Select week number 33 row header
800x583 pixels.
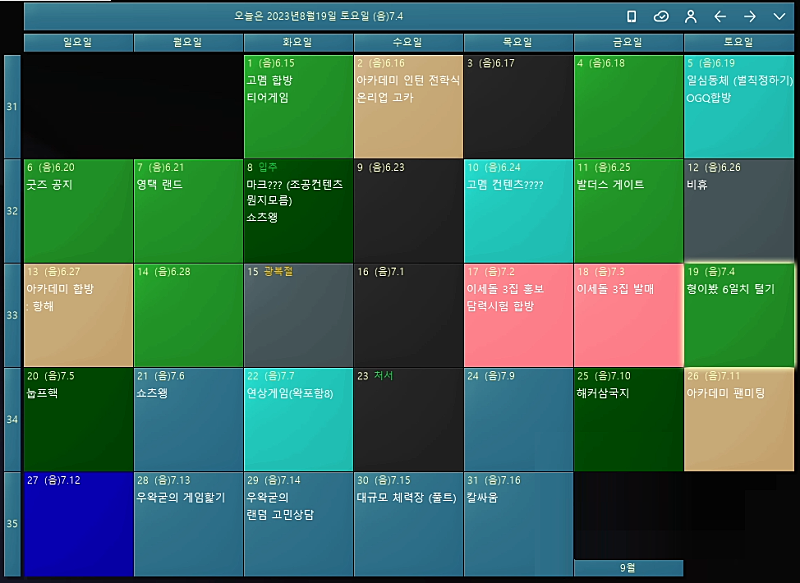[x=12, y=315]
